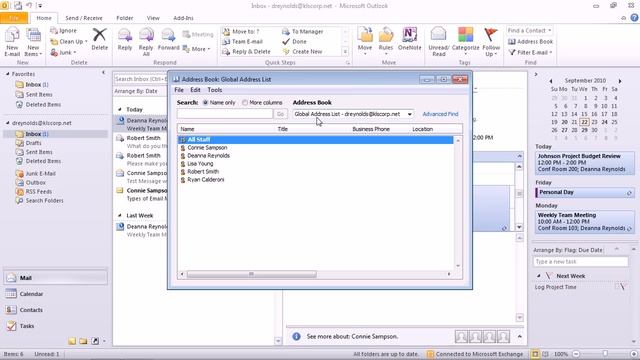Select Ryan Calderoni in address list
Viewport: 640px width, 360px height.
pos(206,180)
